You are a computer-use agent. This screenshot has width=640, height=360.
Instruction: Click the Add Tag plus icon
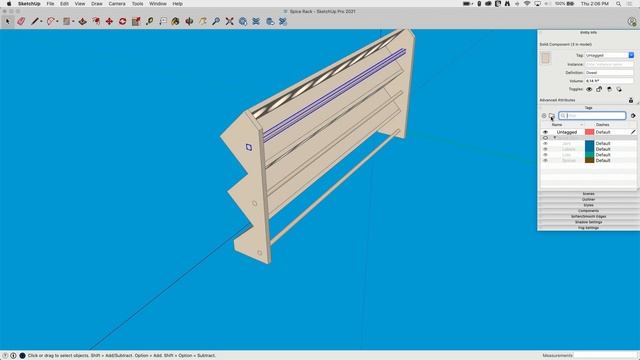pyautogui.click(x=544, y=116)
